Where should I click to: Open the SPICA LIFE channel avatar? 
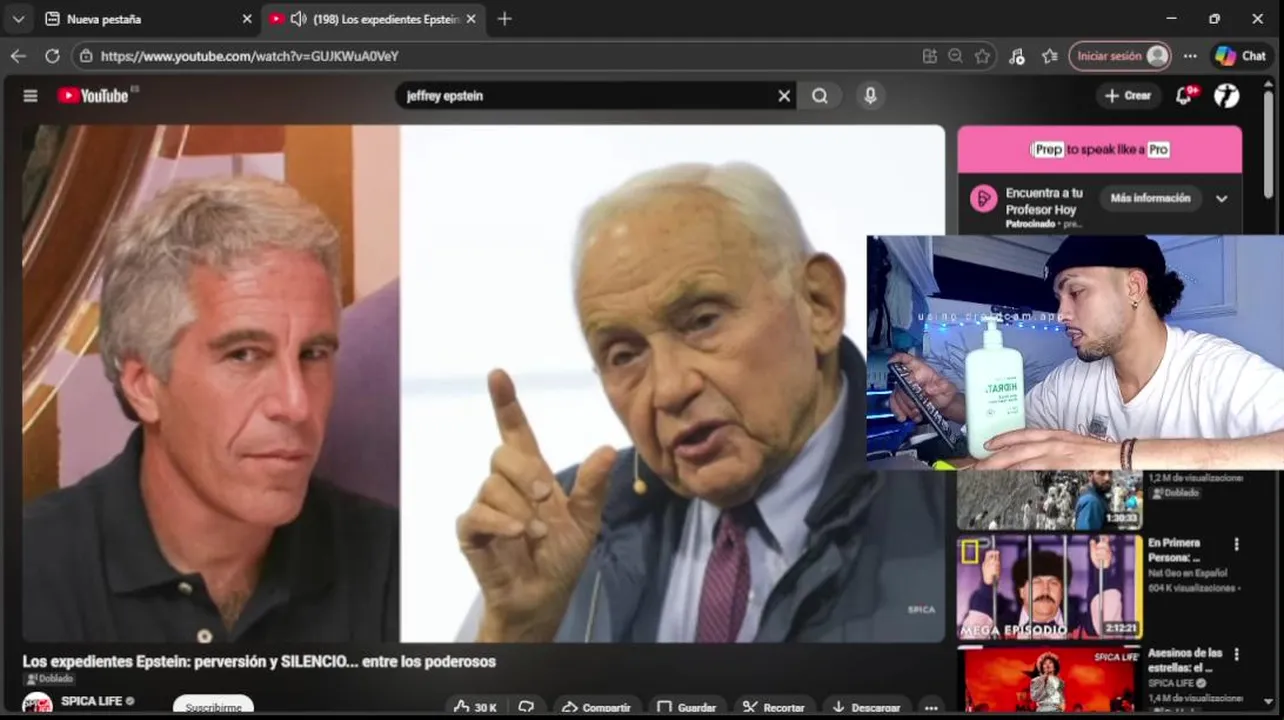pyautogui.click(x=37, y=705)
